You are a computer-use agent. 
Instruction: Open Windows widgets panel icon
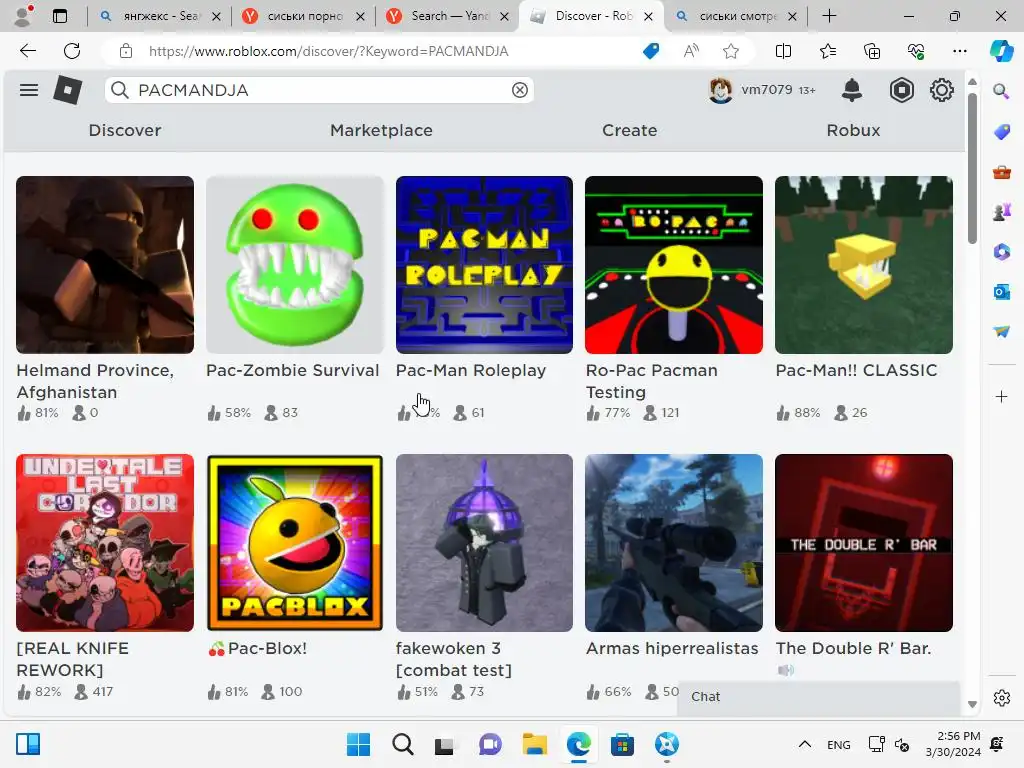tap(28, 744)
